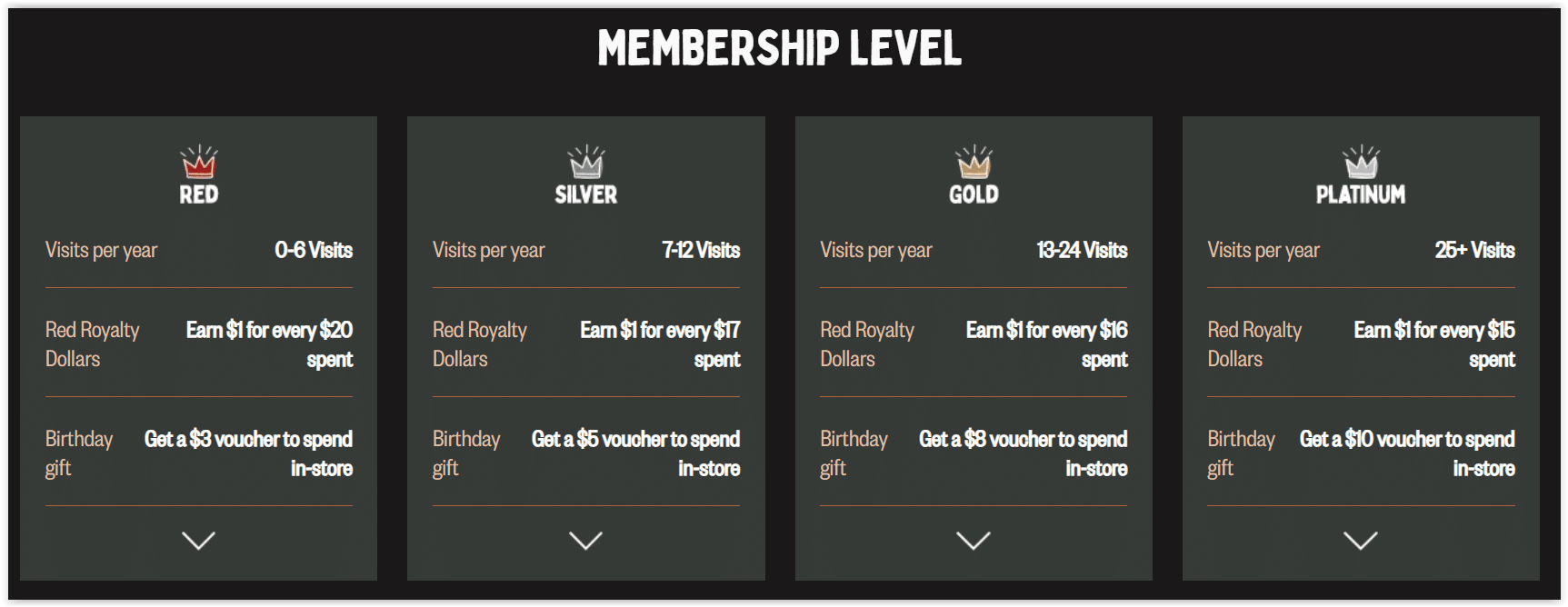
Task: Click the Membership Level heading
Action: coord(780,48)
